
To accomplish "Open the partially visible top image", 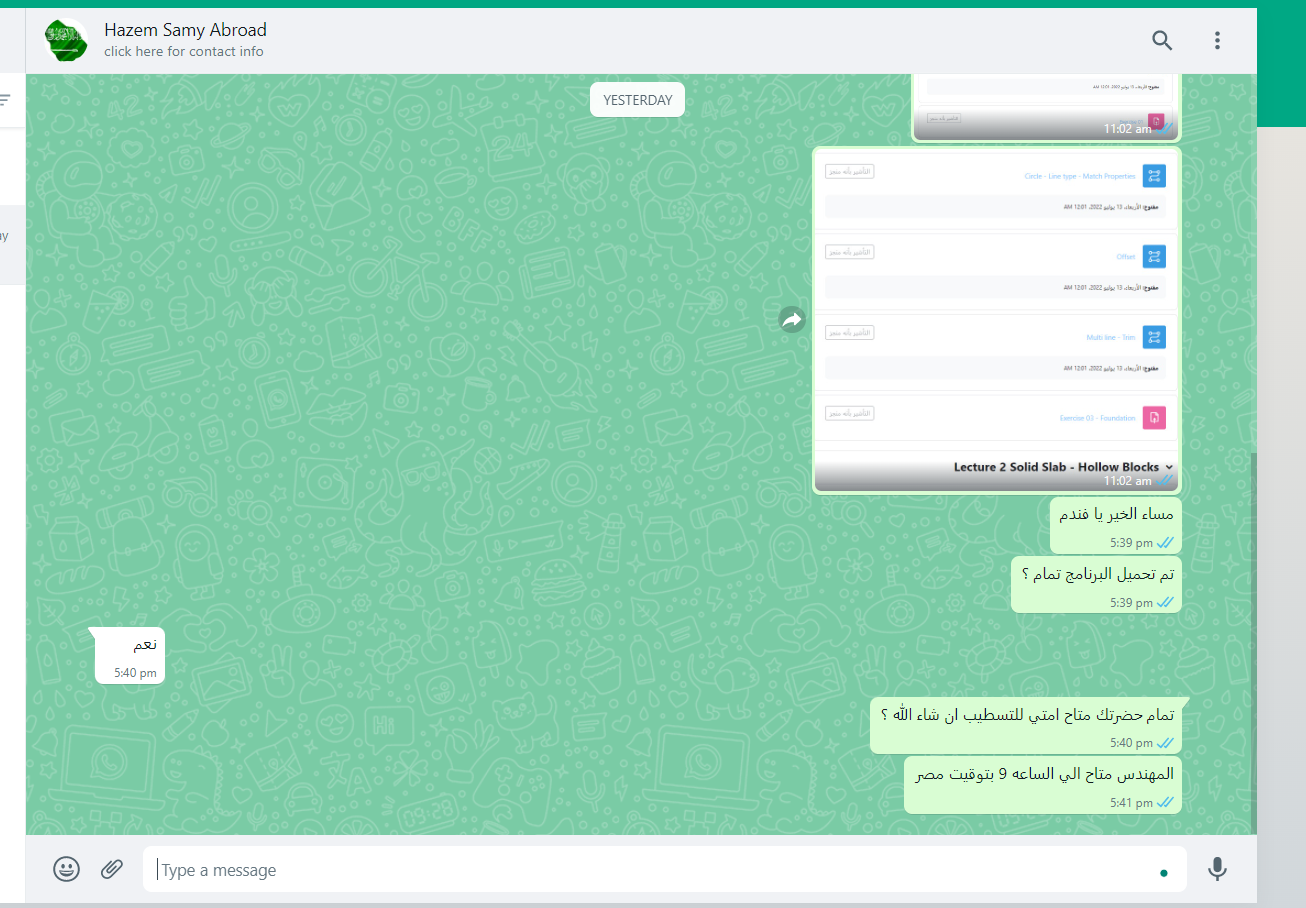I will click(x=1046, y=106).
